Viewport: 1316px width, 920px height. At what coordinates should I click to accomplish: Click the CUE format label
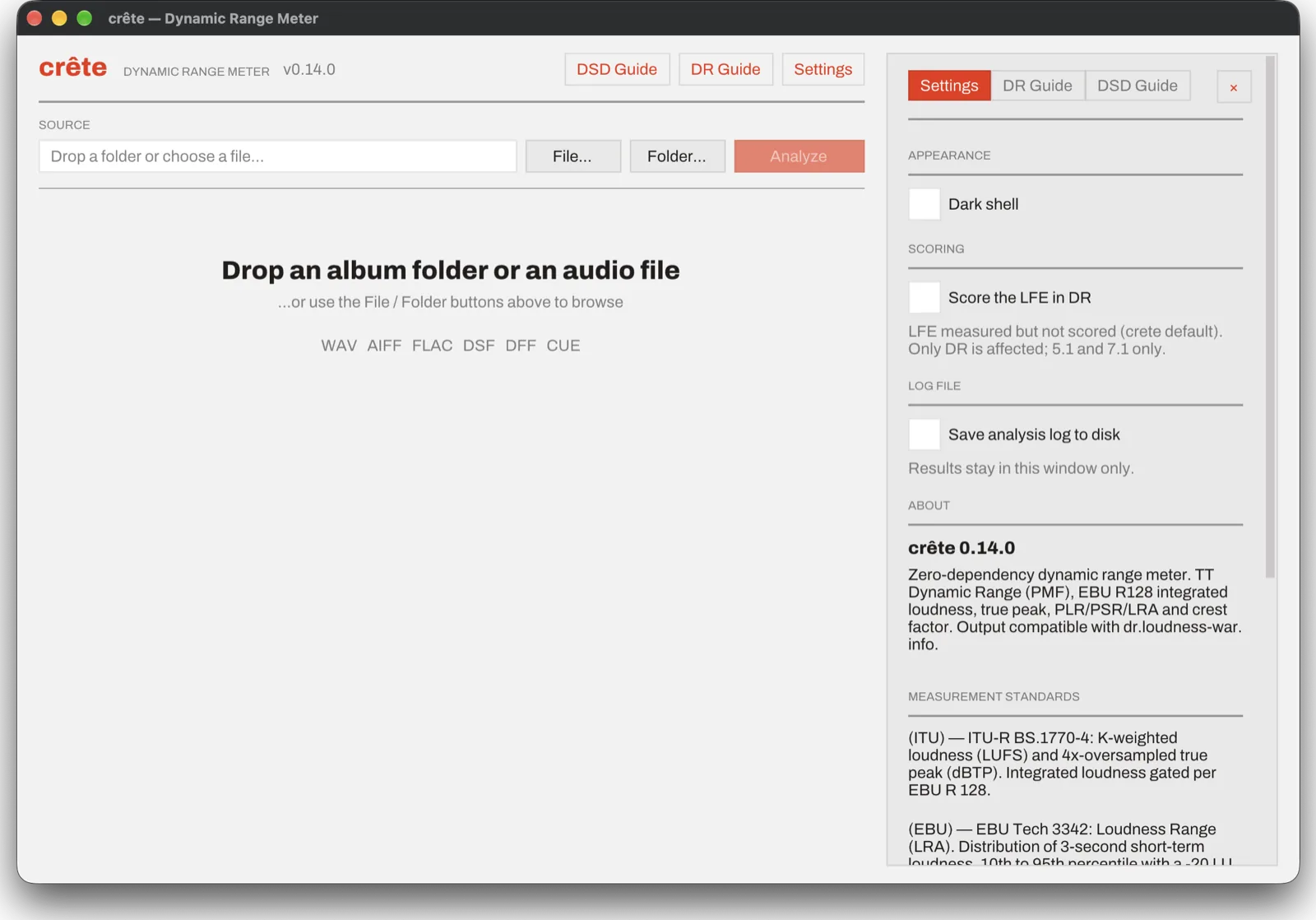[x=563, y=346]
